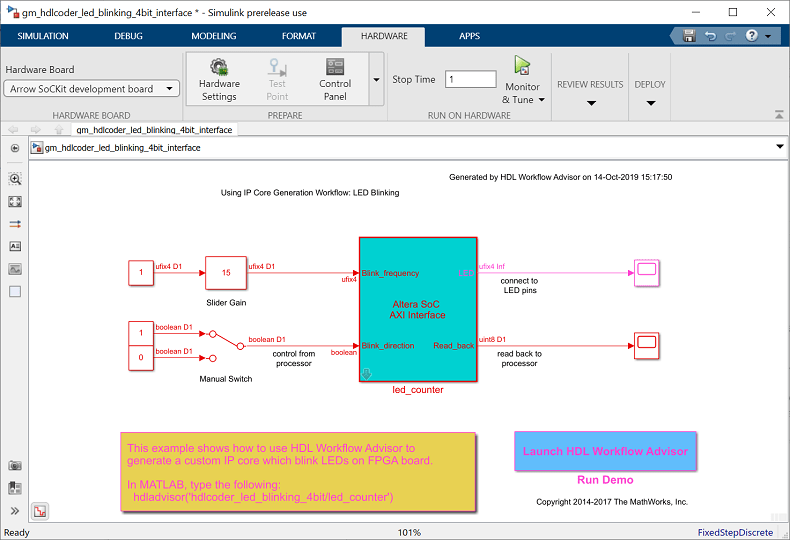The width and height of the screenshot is (790, 540).
Task: Expand the Deploy dropdown
Action: click(650, 103)
